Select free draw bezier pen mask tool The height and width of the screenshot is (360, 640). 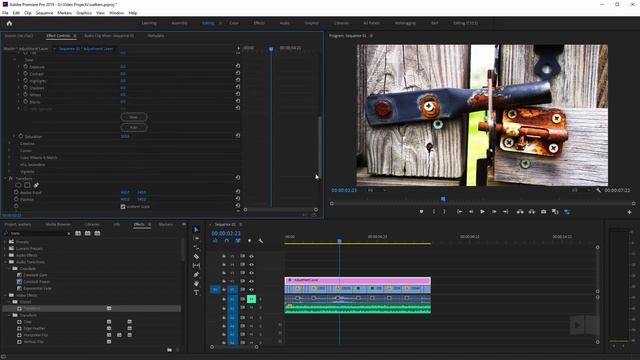pos(36,185)
